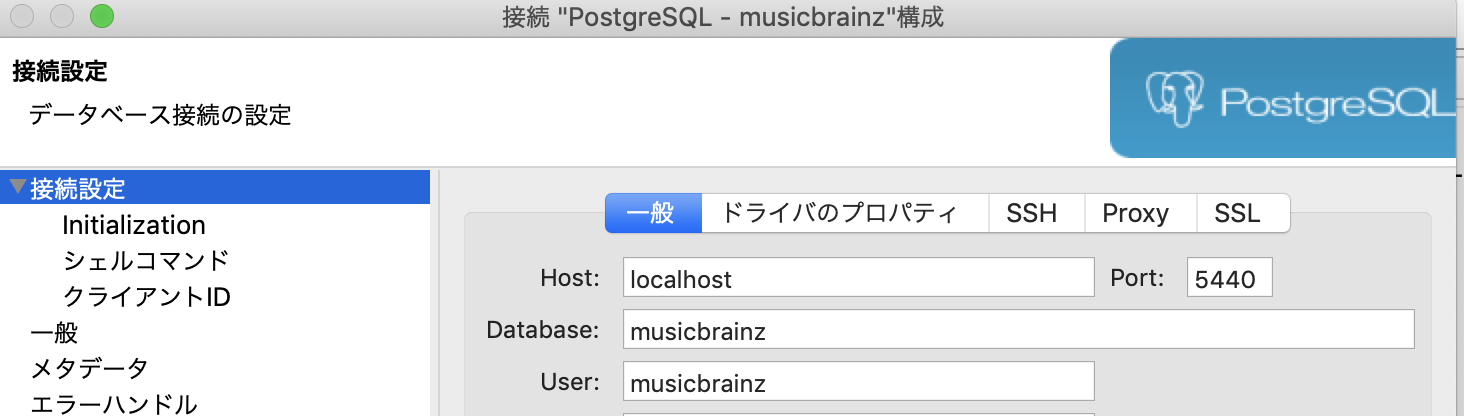This screenshot has width=1464, height=416.
Task: Click the Database: label
Action: (543, 330)
